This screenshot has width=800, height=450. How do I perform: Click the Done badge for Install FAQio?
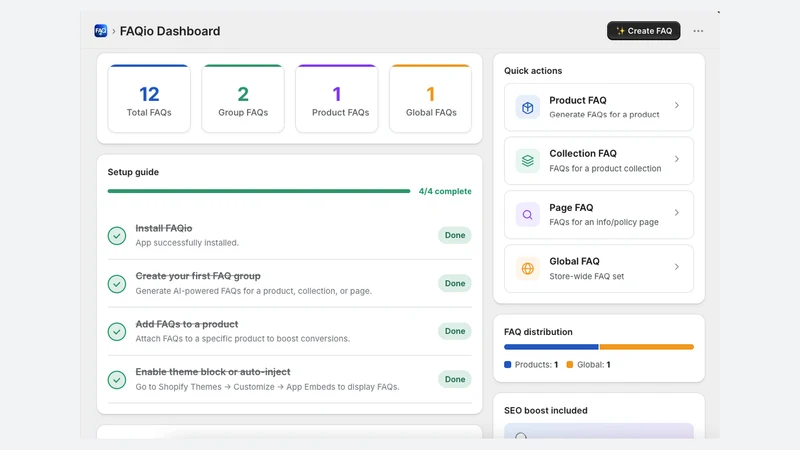tap(455, 235)
